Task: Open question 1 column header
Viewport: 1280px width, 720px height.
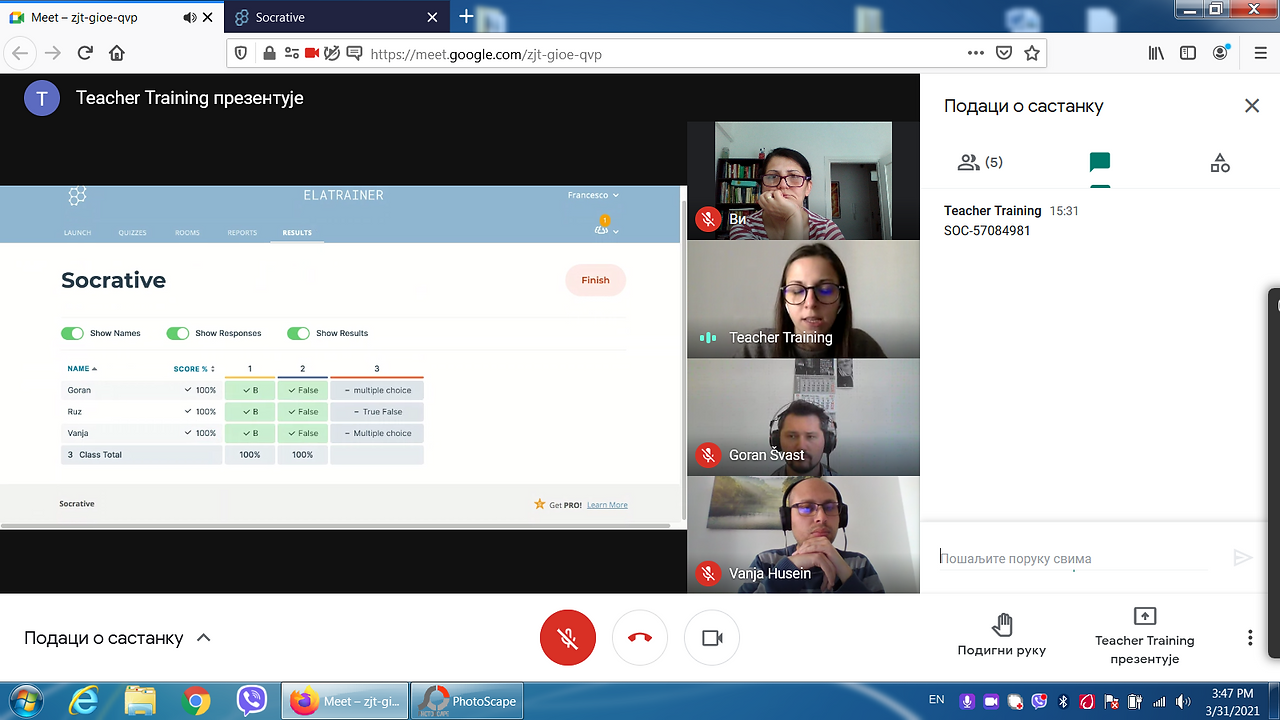Action: pos(250,369)
